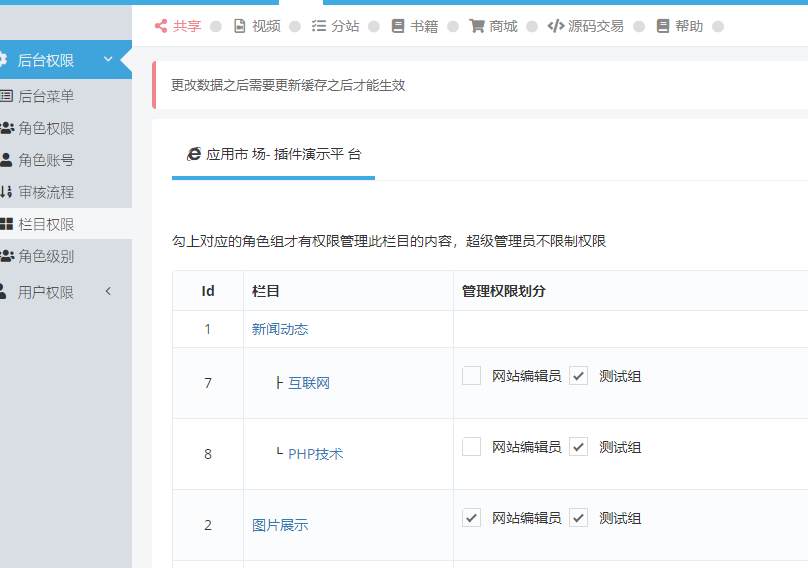The height and width of the screenshot is (568, 808).
Task: Click the gray dot after 分站
Action: tap(374, 26)
